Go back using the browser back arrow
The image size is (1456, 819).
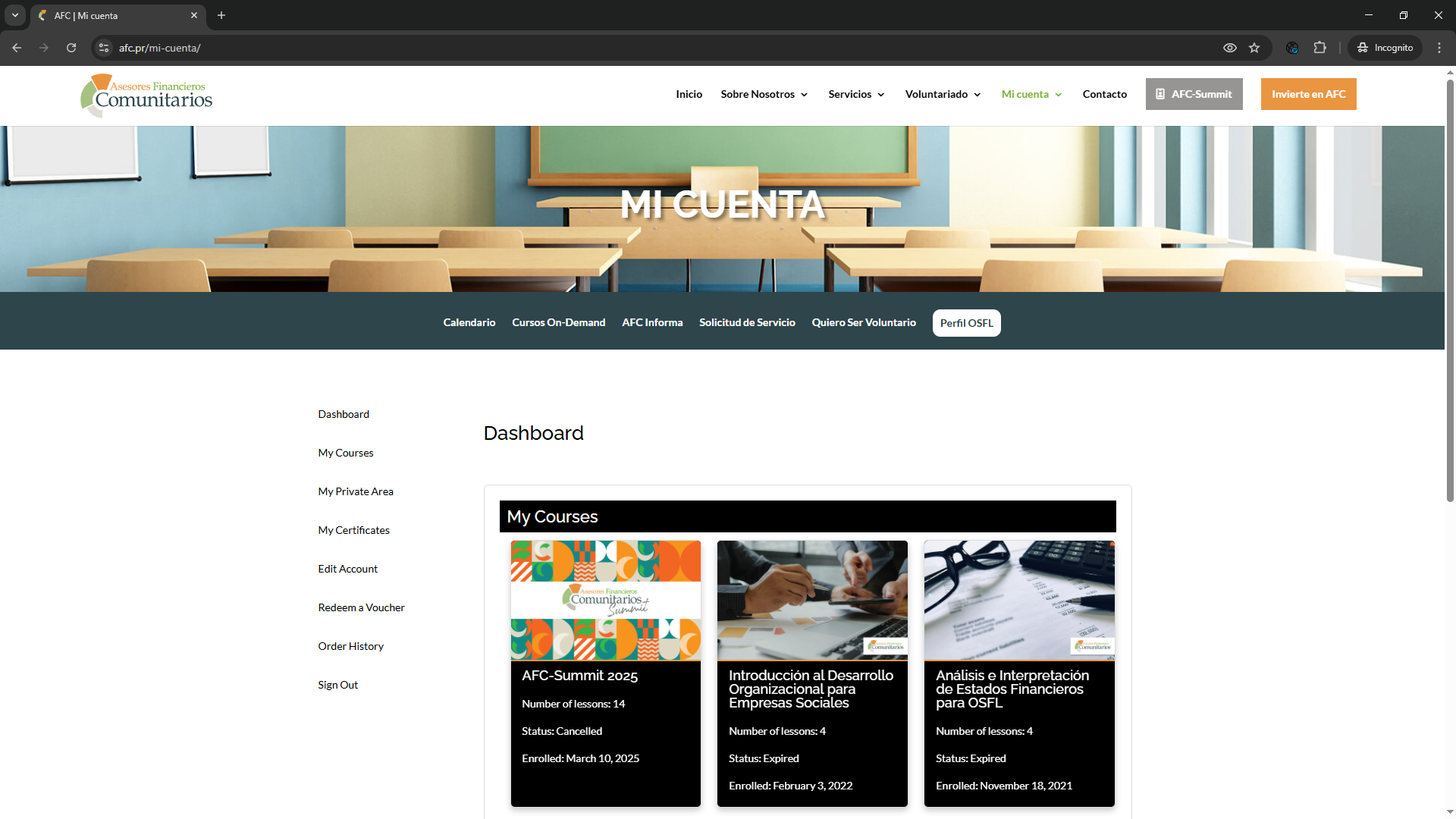point(17,48)
